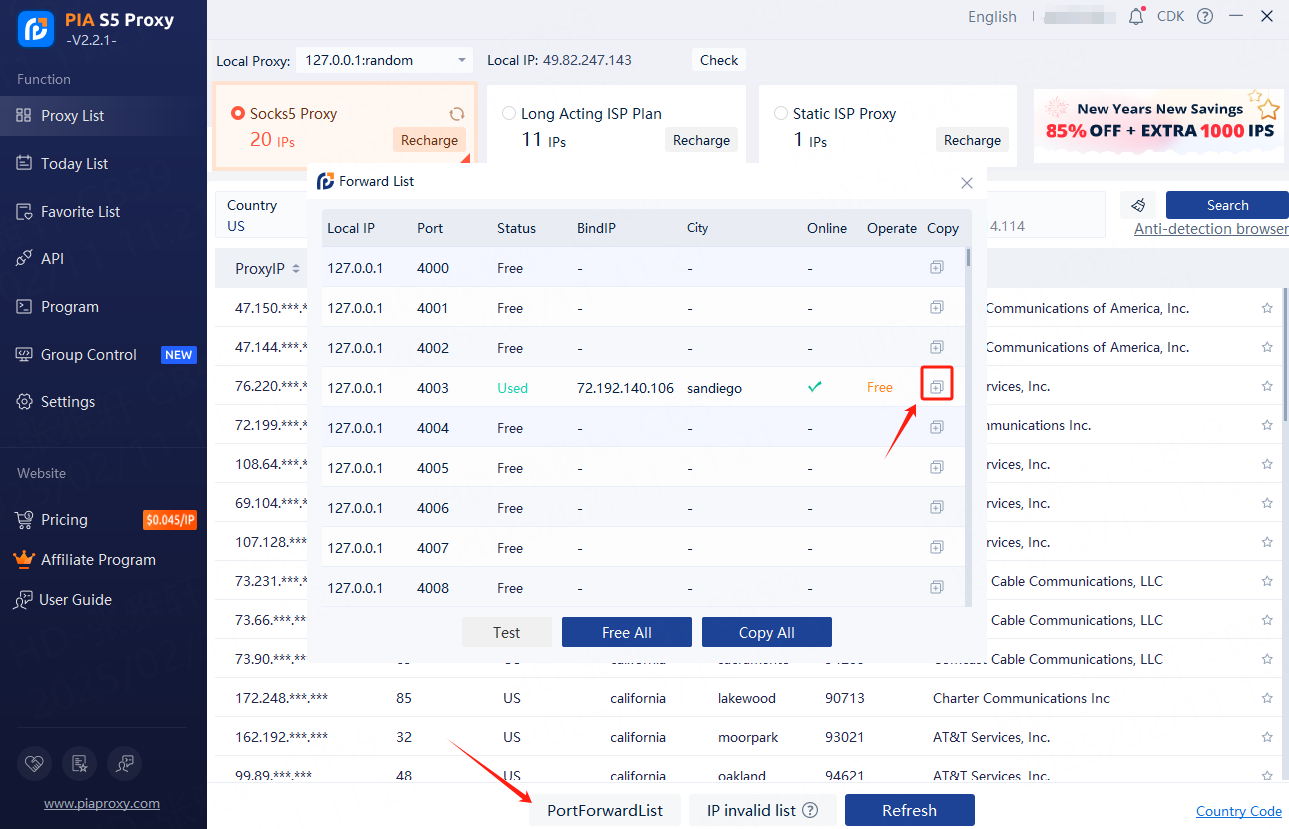Copy the port 4003 forward entry

pyautogui.click(x=937, y=387)
